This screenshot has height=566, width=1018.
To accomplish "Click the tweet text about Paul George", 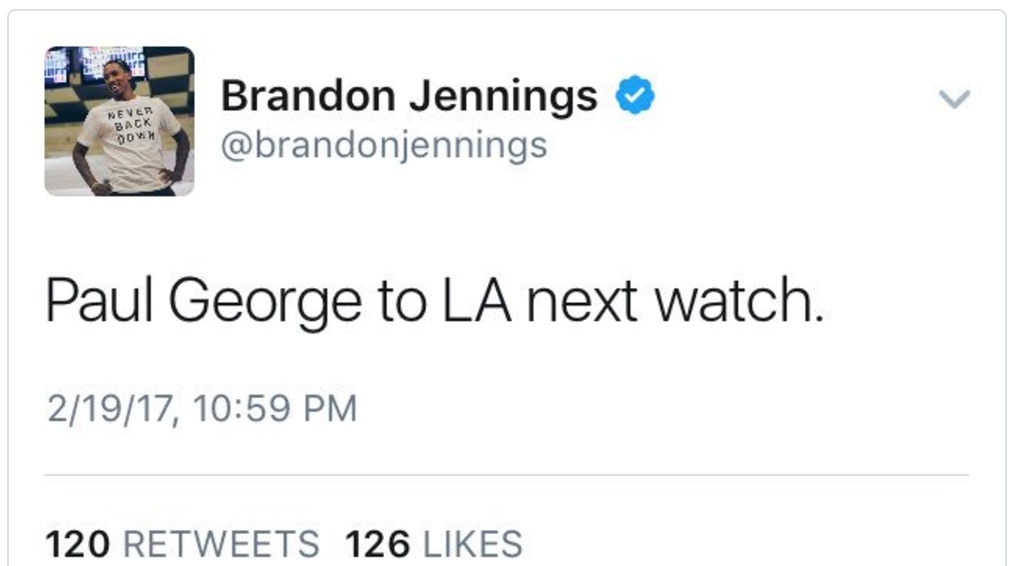I will tap(435, 299).
